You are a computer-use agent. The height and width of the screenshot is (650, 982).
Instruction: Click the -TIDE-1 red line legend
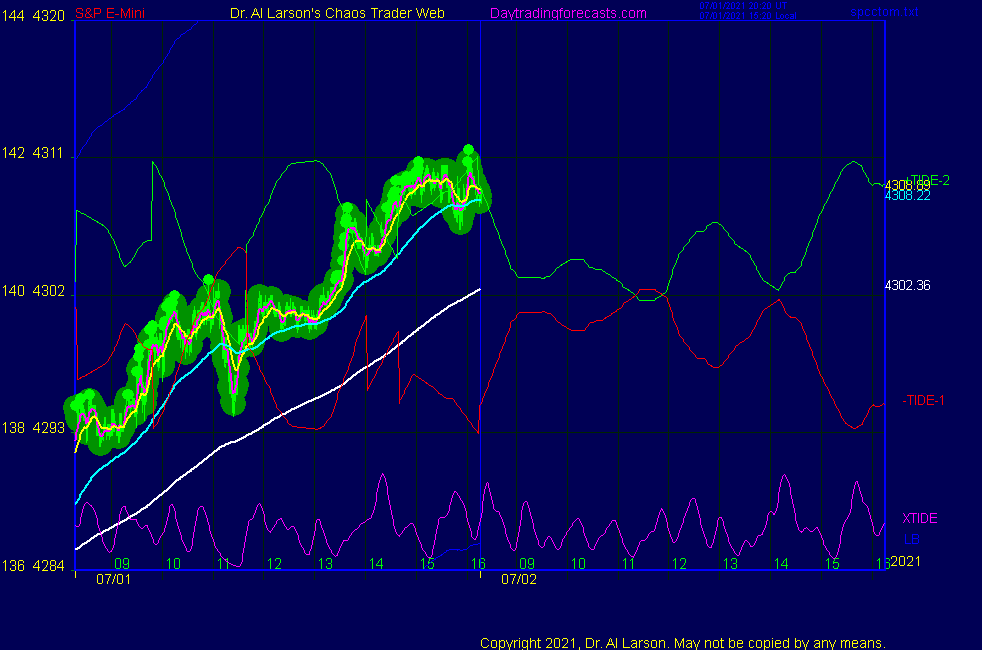click(x=923, y=400)
